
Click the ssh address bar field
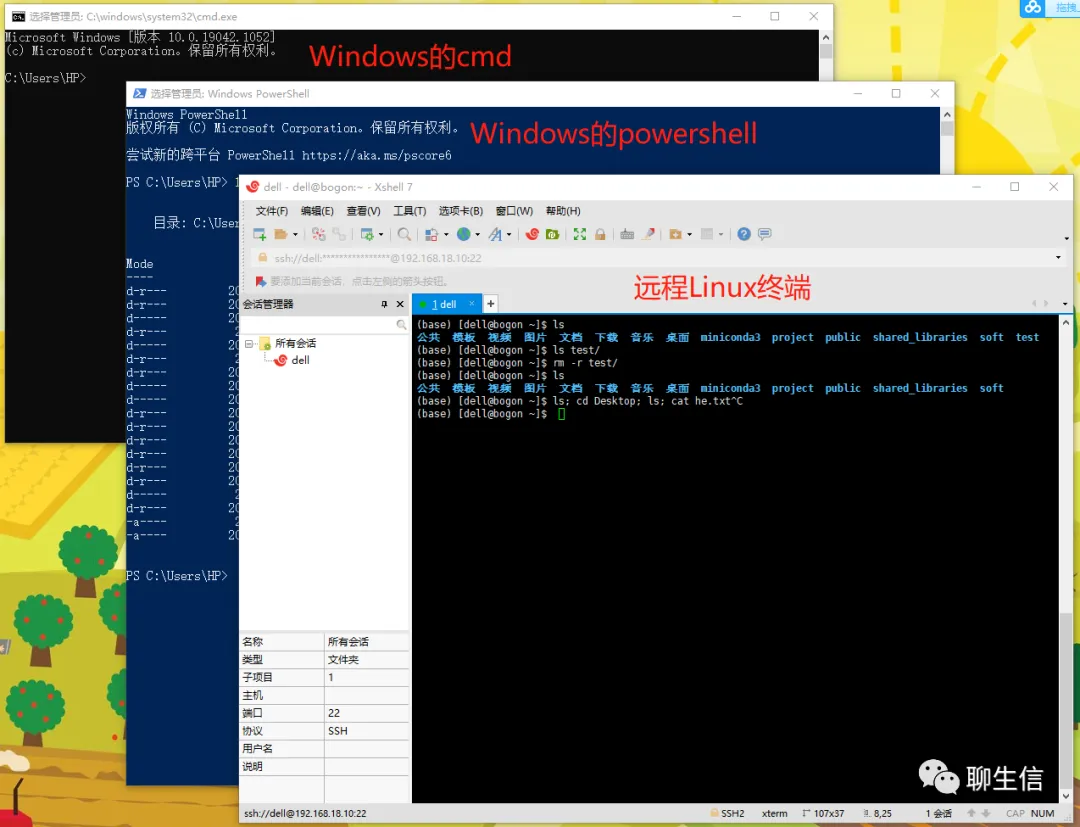(x=652, y=258)
